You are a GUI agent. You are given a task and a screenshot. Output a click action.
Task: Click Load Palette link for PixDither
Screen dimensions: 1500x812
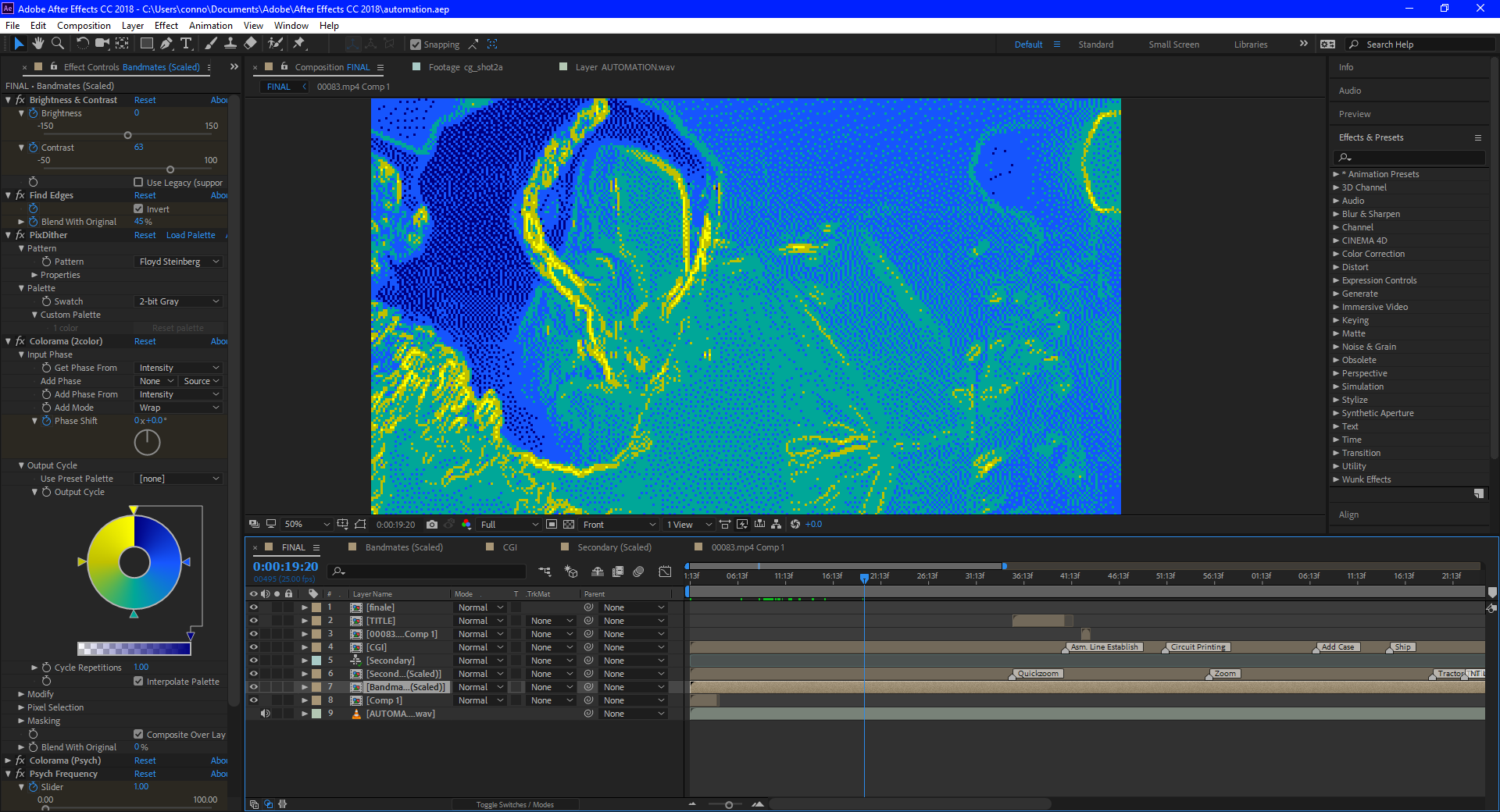click(x=191, y=235)
